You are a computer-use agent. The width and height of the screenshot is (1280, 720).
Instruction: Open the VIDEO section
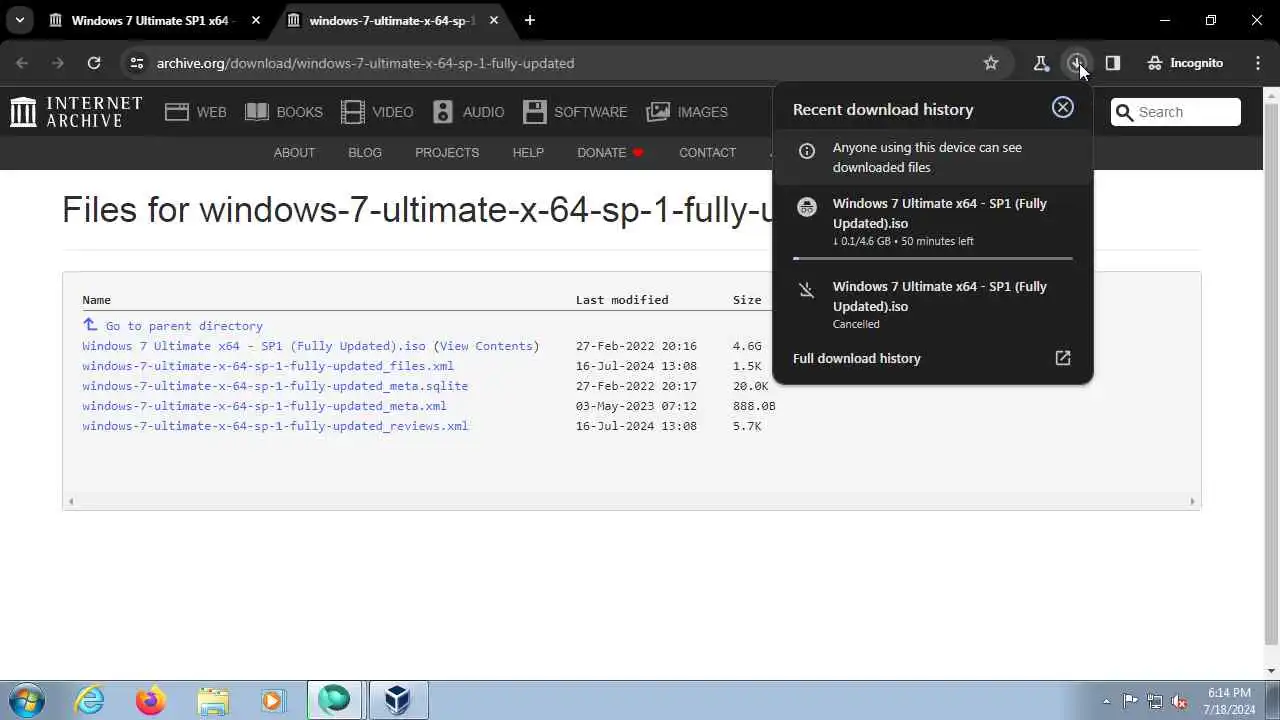tap(377, 112)
